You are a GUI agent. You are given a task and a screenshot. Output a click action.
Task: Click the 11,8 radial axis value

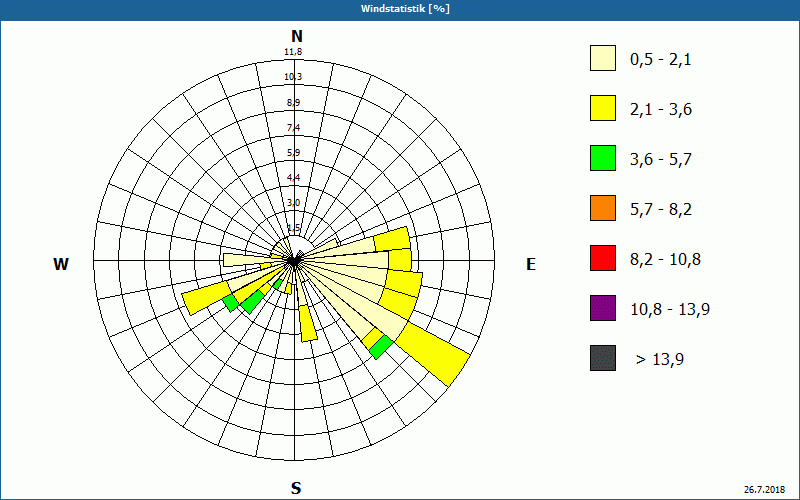click(x=293, y=52)
